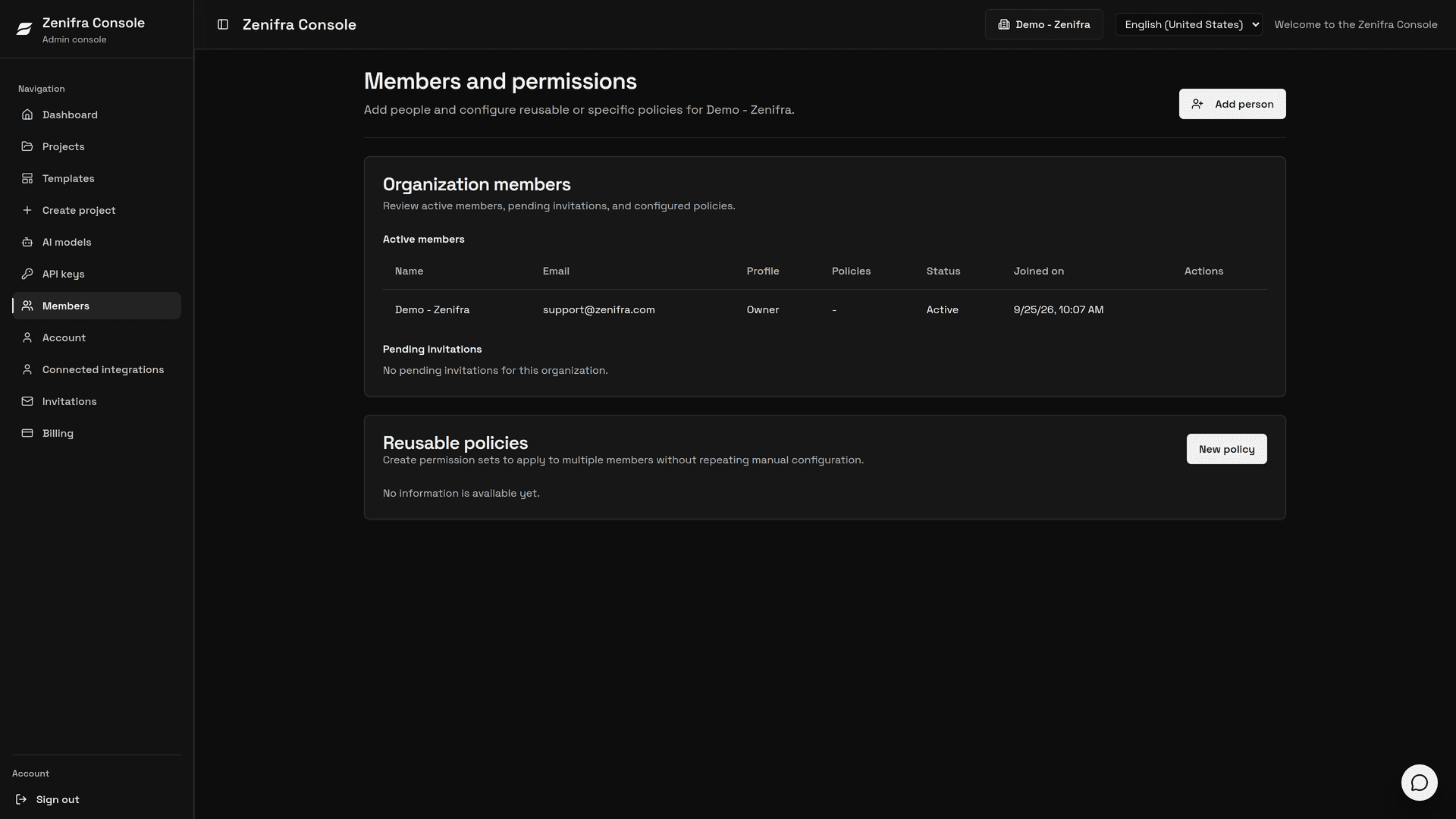Click the Billing card icon
Image resolution: width=1456 pixels, height=819 pixels.
[x=27, y=433]
